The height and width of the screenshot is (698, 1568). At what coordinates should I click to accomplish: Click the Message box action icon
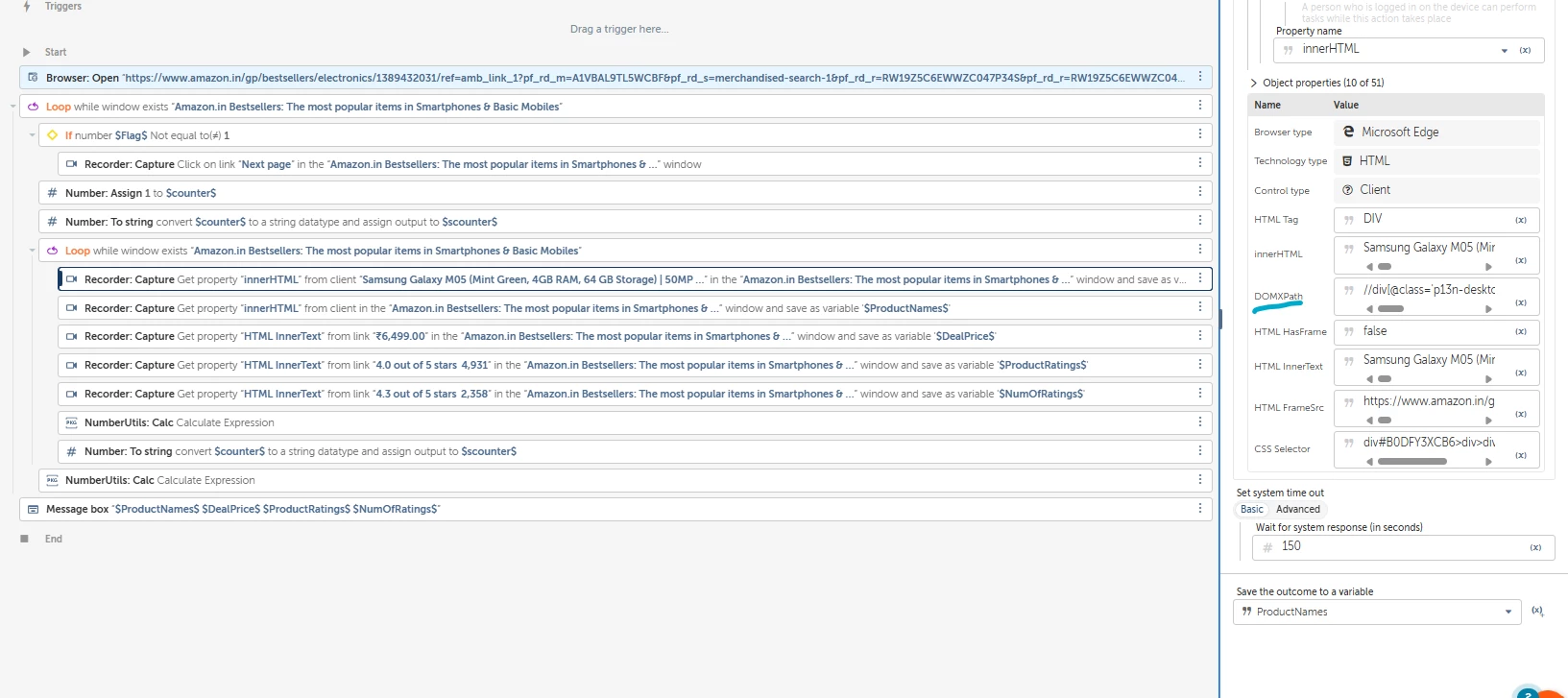pos(33,509)
